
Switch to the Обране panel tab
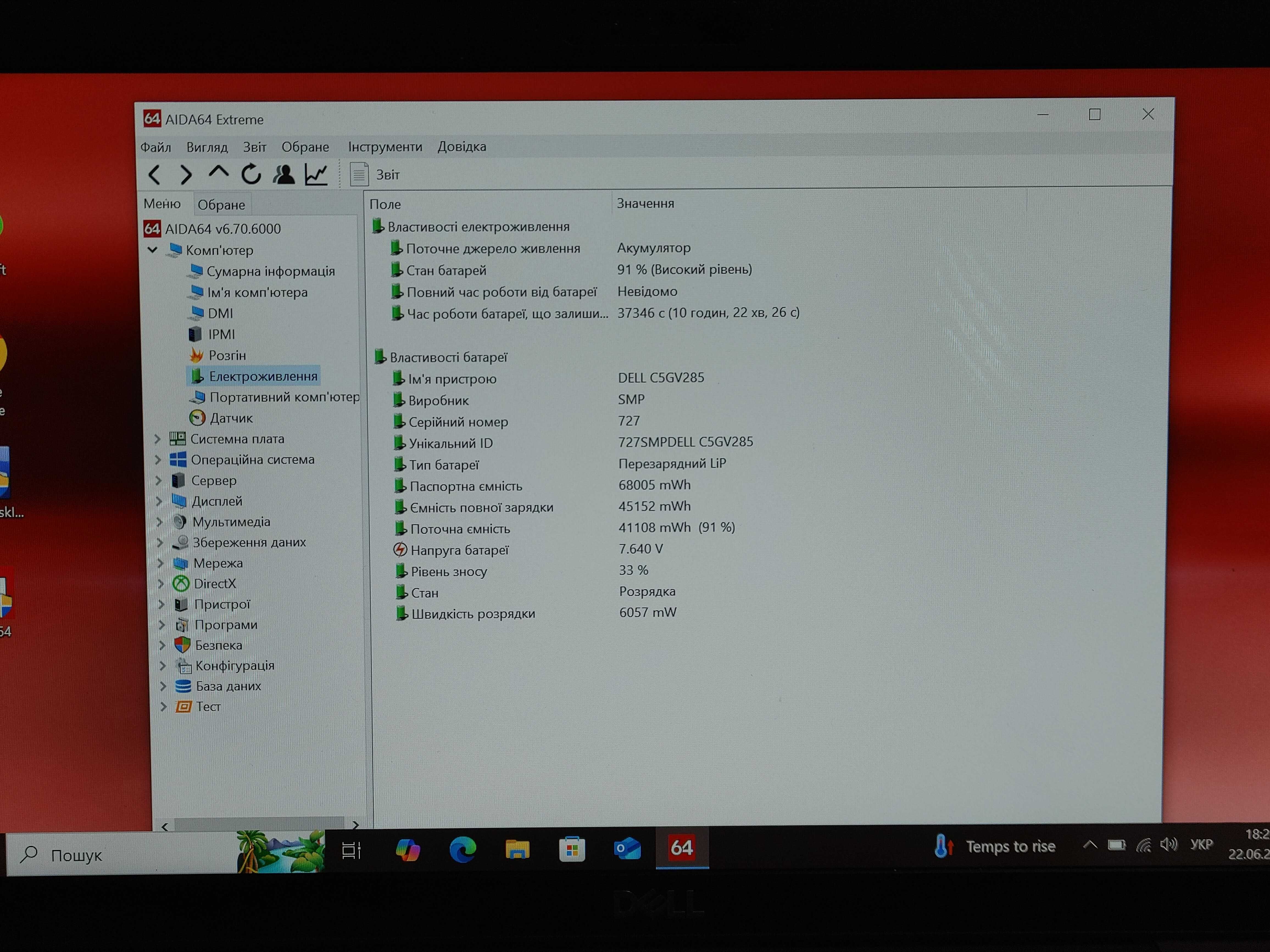[222, 205]
